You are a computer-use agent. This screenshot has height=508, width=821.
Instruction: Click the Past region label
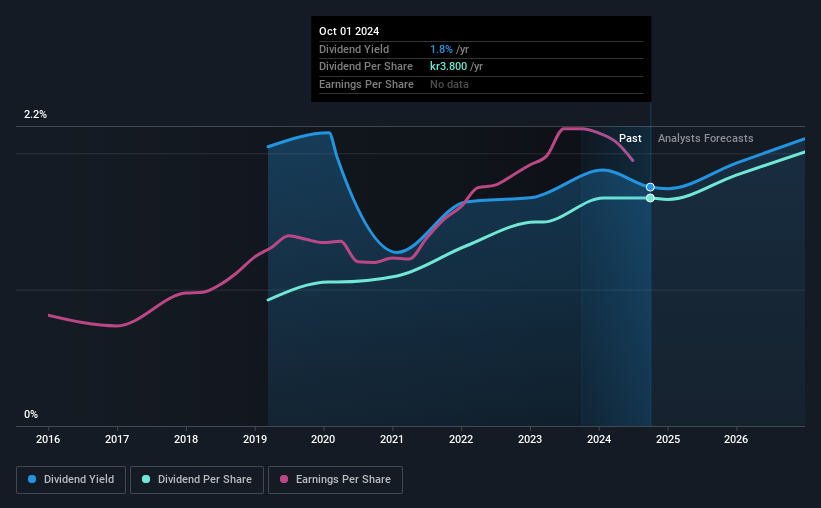tap(630, 138)
